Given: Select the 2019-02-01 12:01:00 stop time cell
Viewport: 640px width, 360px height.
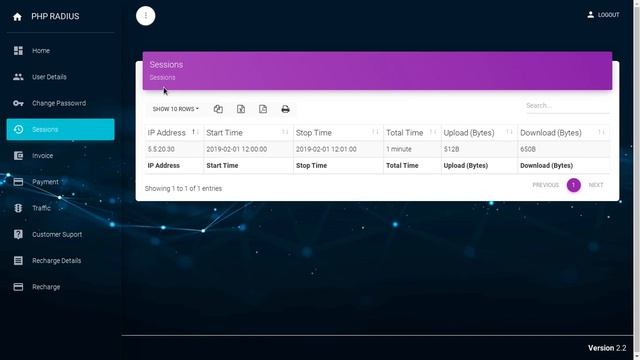Looking at the screenshot, I should [338, 149].
